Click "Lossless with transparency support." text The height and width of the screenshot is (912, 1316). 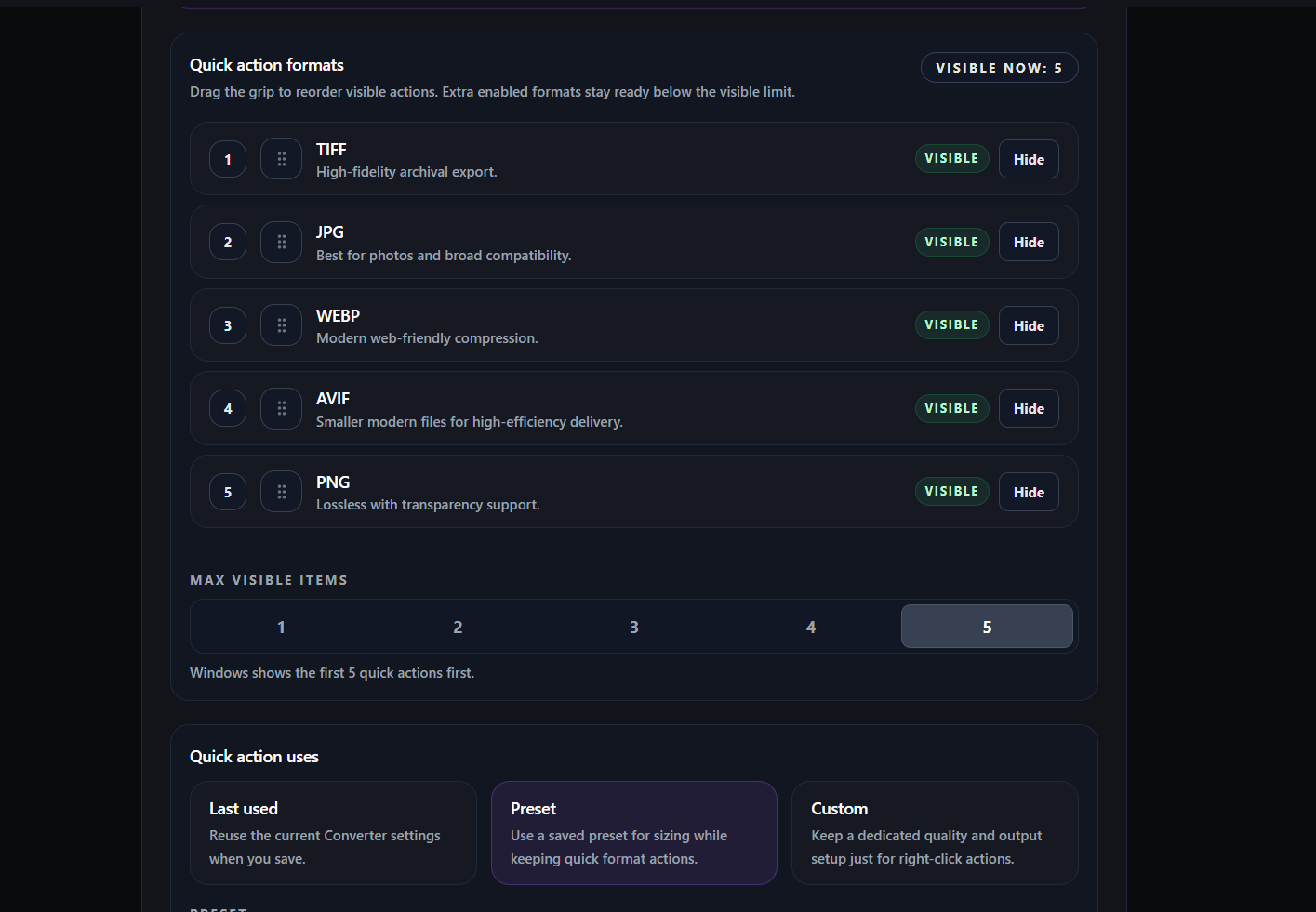point(428,505)
